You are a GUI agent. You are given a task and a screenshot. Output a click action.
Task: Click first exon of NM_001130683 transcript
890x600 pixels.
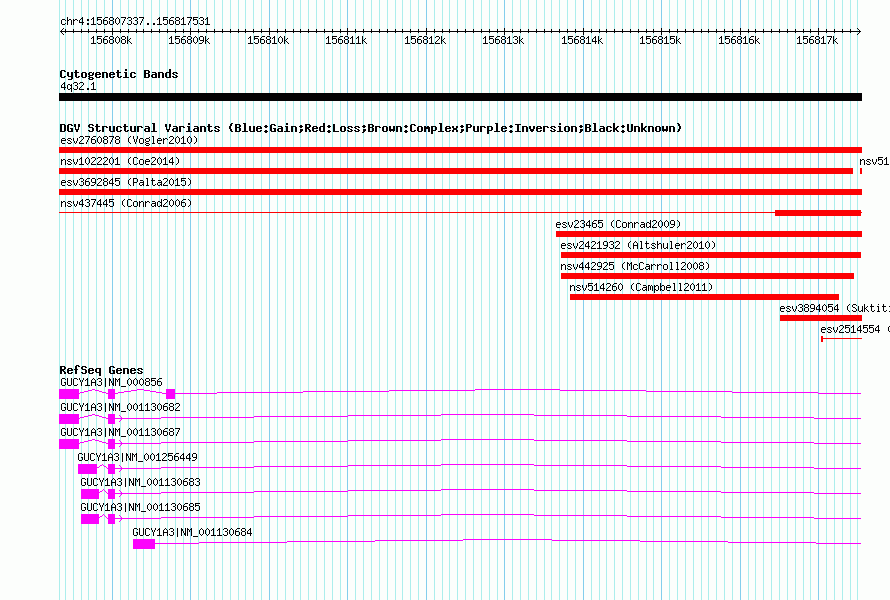pos(90,494)
